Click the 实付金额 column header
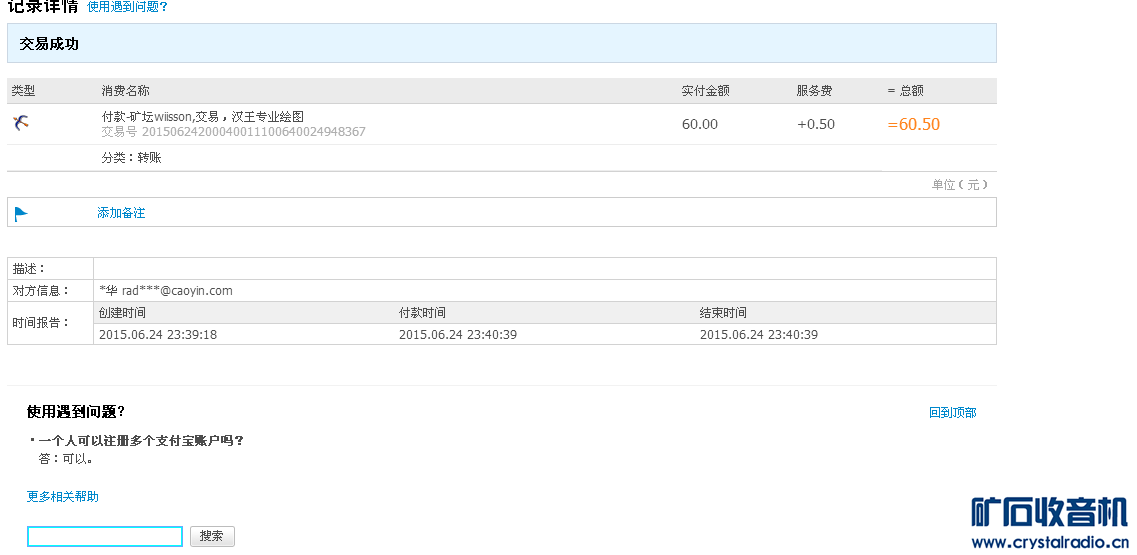Viewport: 1137px width, 555px height. point(706,91)
